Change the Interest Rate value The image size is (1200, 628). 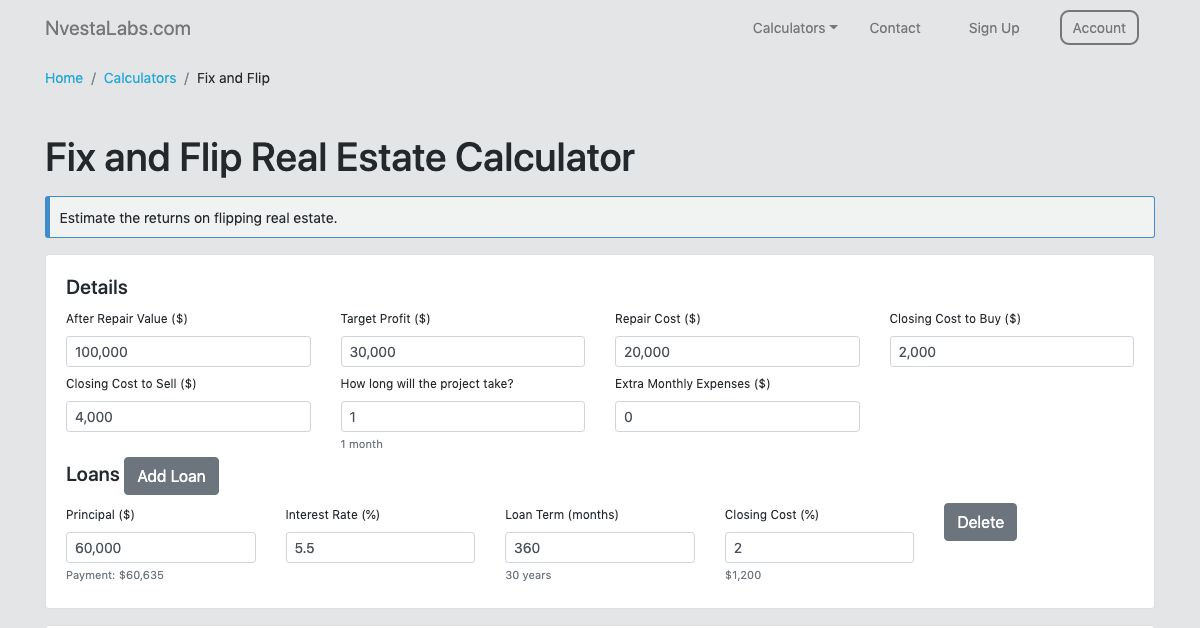380,547
